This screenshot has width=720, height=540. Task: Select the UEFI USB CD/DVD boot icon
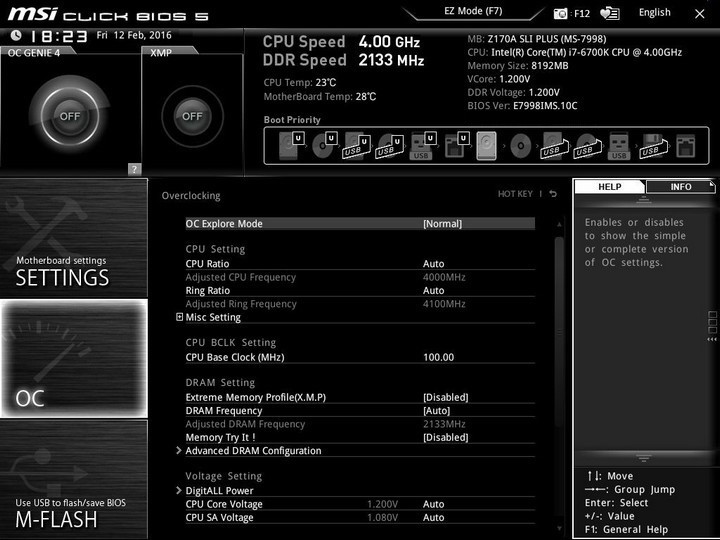coord(390,146)
